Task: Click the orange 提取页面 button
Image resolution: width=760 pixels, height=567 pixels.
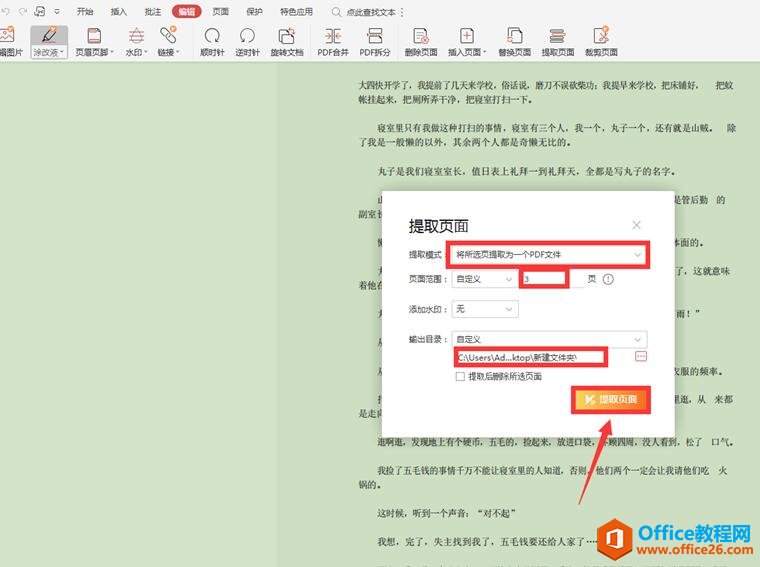Action: tap(610, 399)
